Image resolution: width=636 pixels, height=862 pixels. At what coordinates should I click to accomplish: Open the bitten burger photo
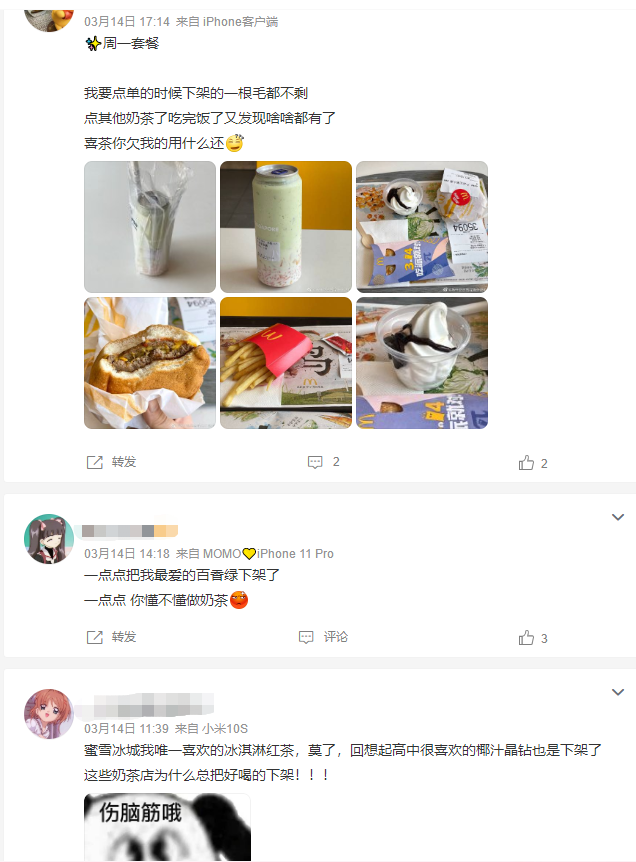coord(150,363)
